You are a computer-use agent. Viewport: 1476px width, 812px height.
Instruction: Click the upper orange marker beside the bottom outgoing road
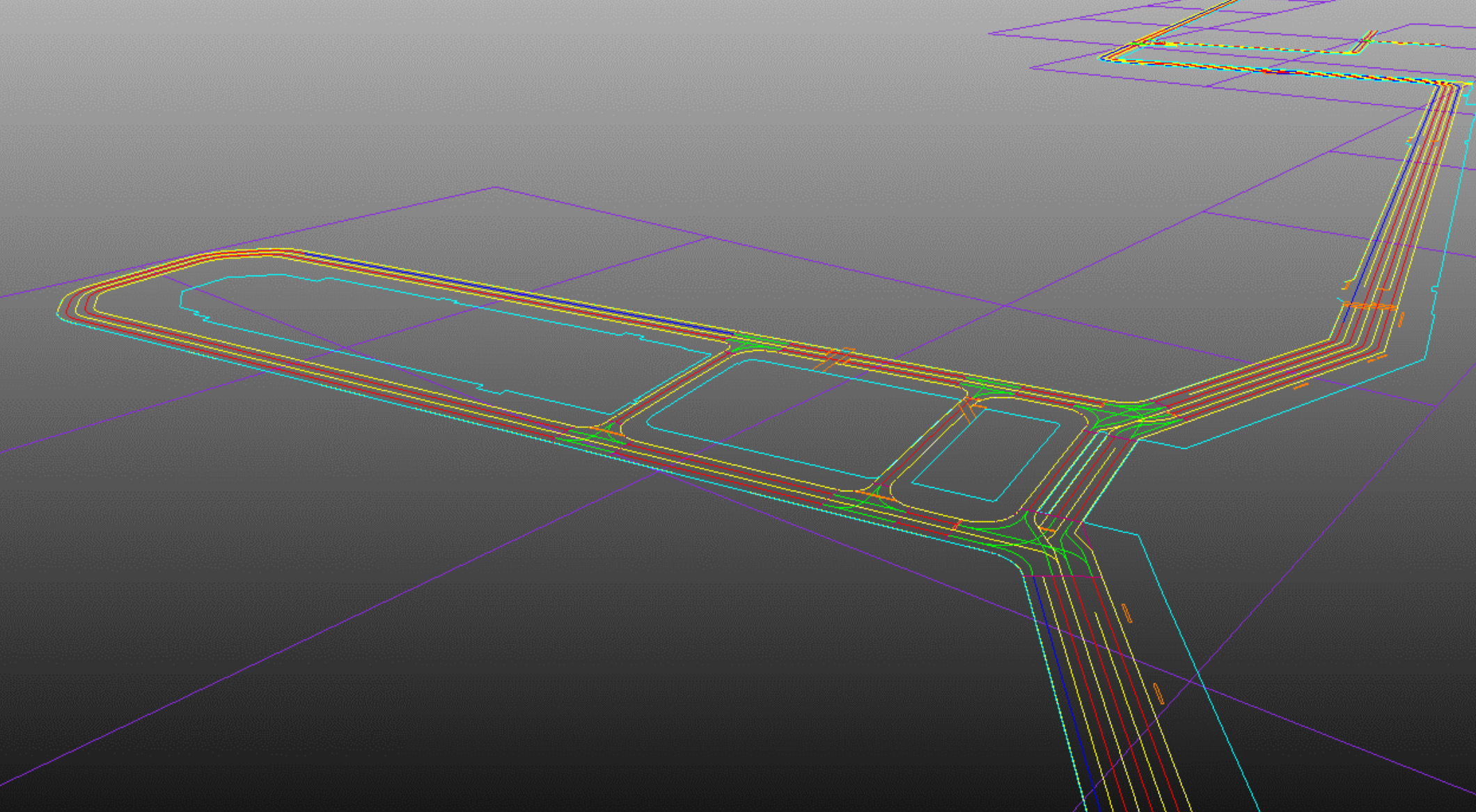pyautogui.click(x=1126, y=613)
